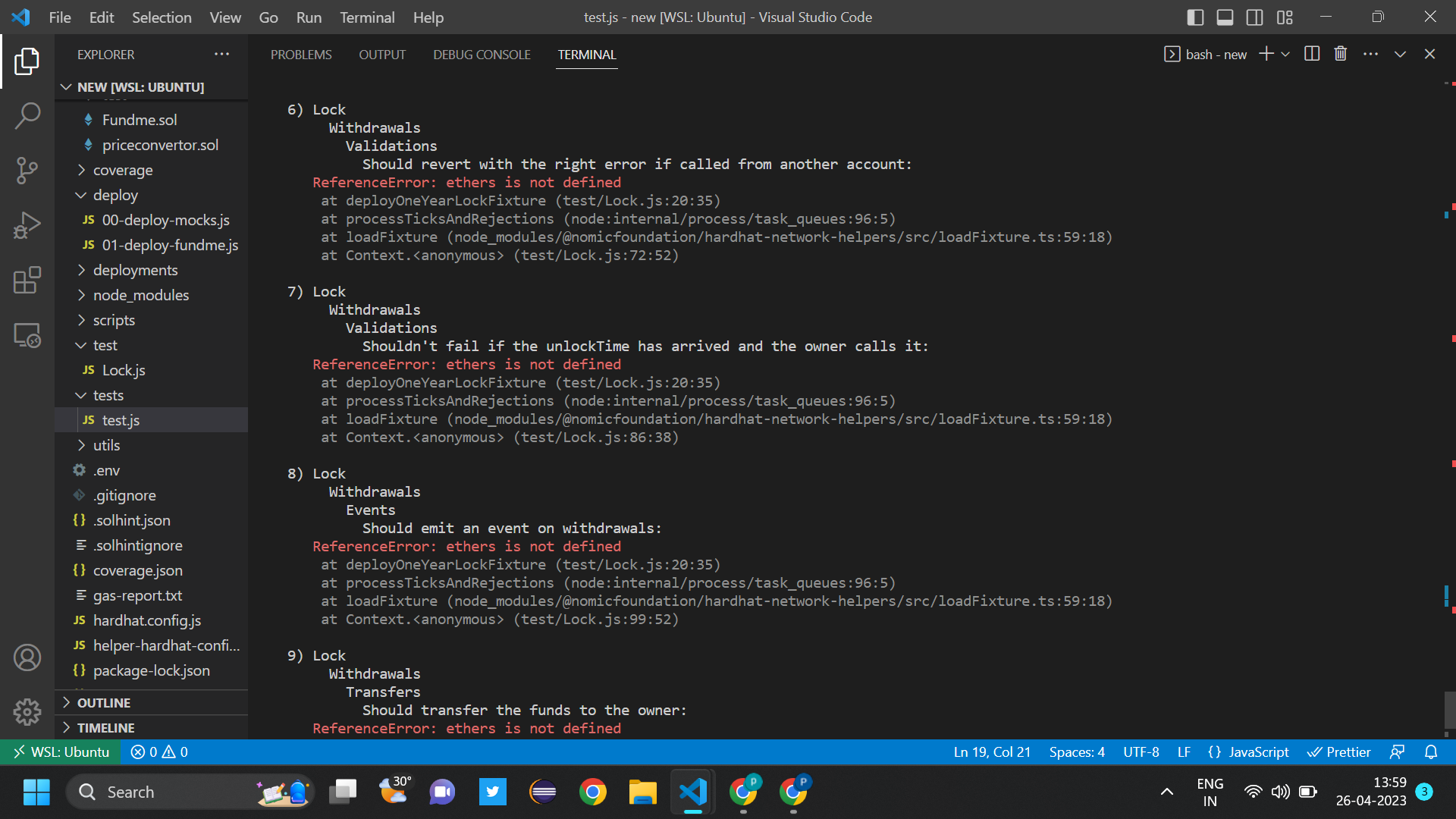Open terminal panel more actions ellipsis

(1370, 54)
